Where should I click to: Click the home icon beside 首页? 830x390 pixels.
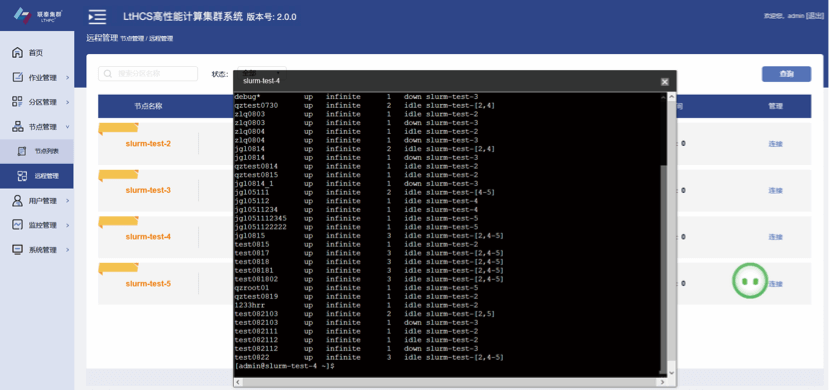[17, 52]
